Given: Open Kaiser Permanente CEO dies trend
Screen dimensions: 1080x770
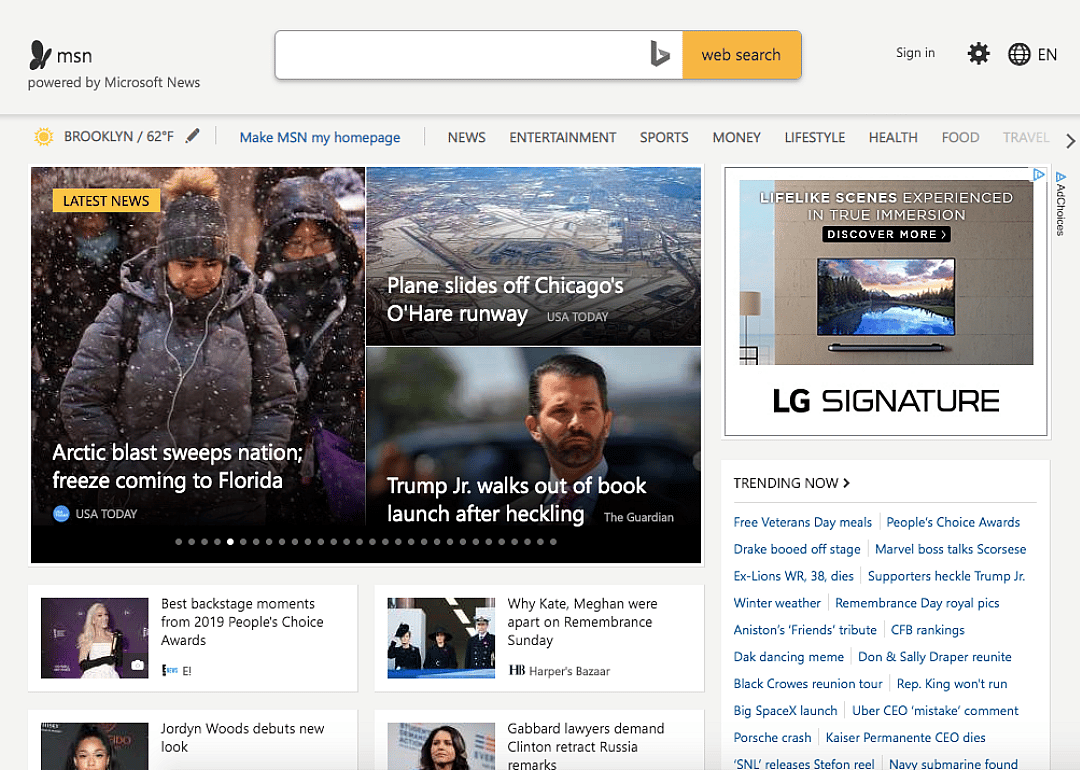Looking at the screenshot, I should tap(906, 737).
